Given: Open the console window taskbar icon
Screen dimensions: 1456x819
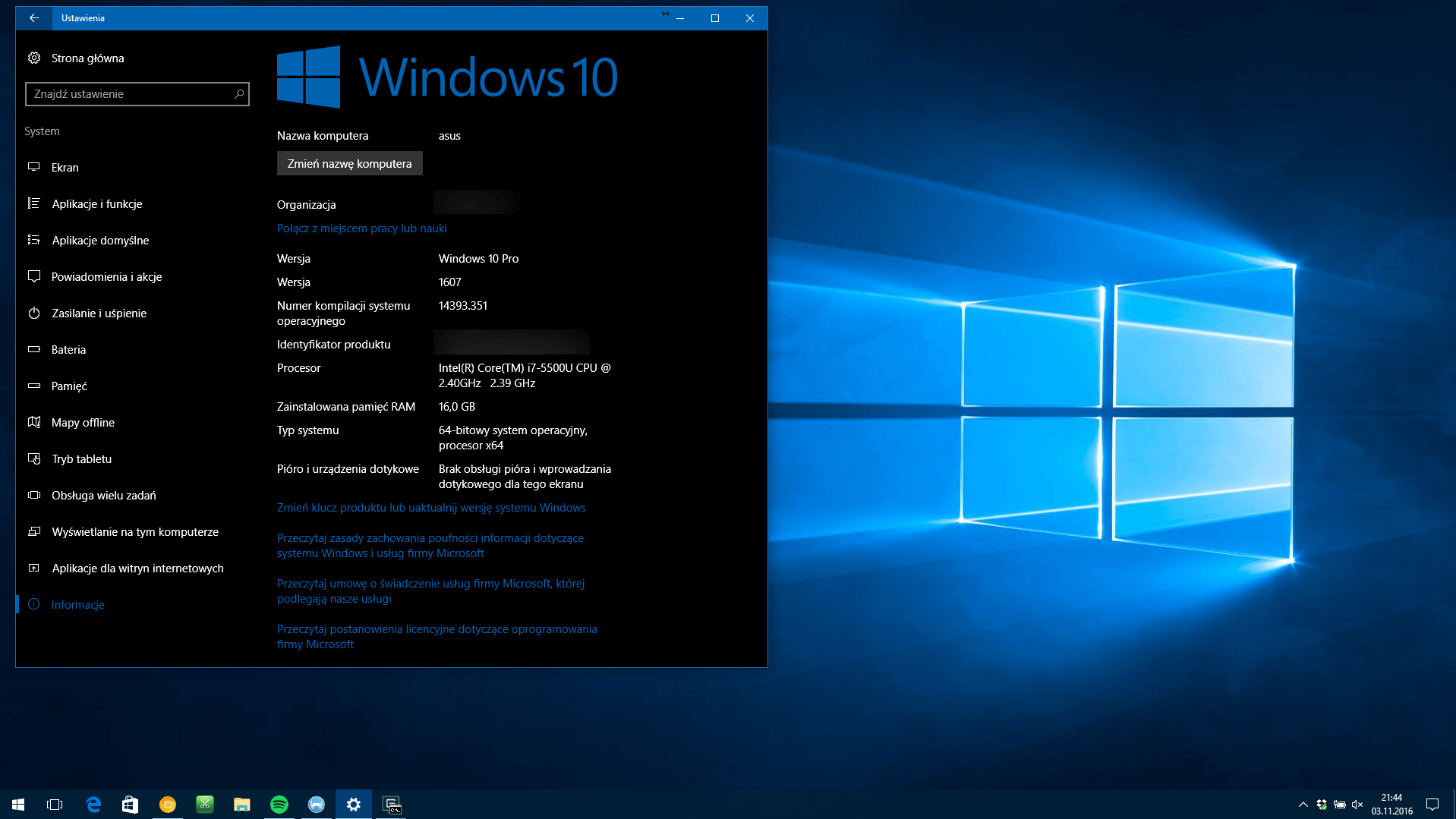Looking at the screenshot, I should tap(392, 805).
